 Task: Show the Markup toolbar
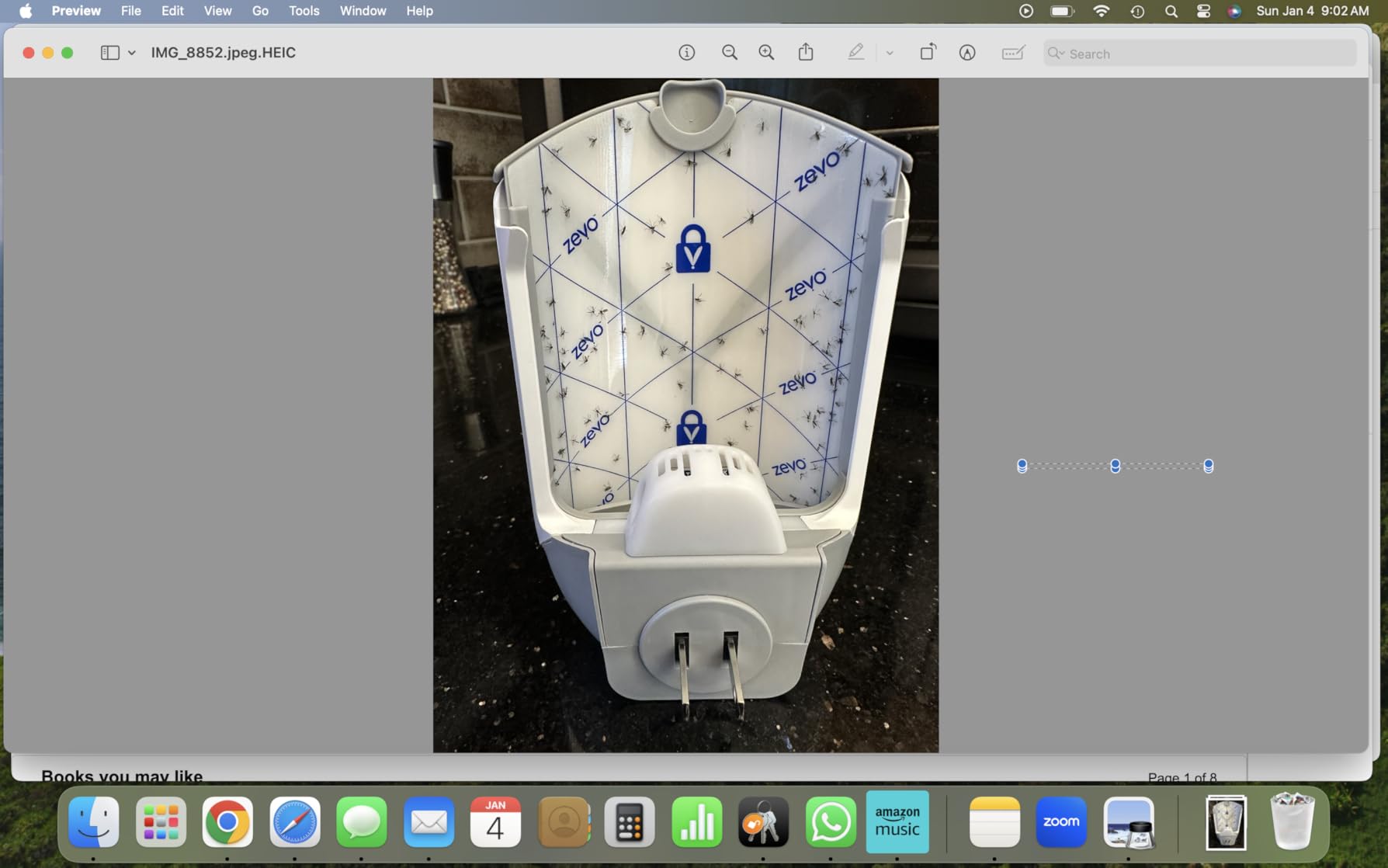click(967, 53)
